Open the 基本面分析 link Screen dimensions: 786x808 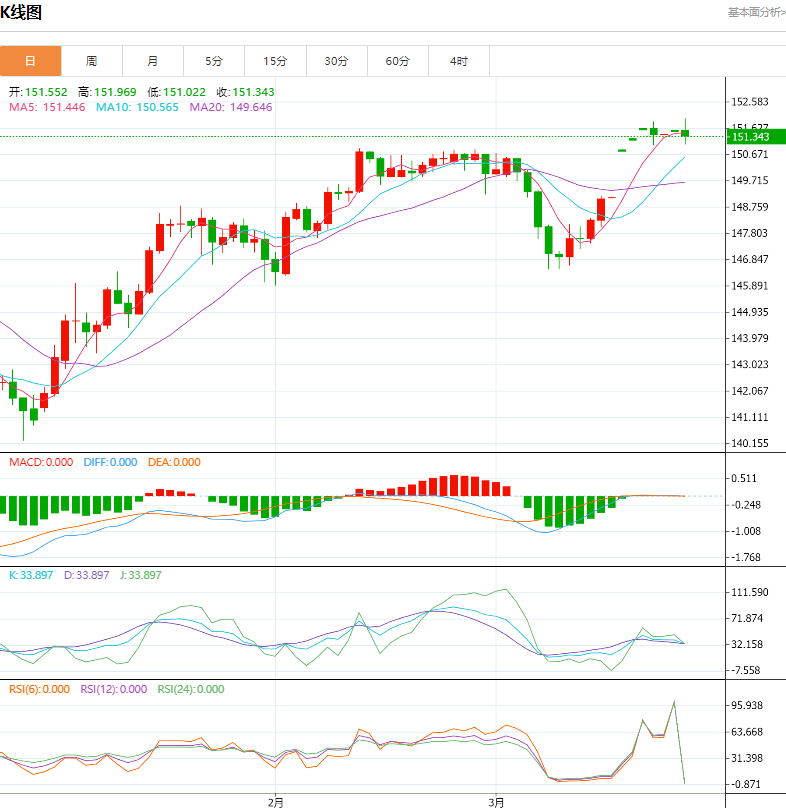pyautogui.click(x=755, y=12)
